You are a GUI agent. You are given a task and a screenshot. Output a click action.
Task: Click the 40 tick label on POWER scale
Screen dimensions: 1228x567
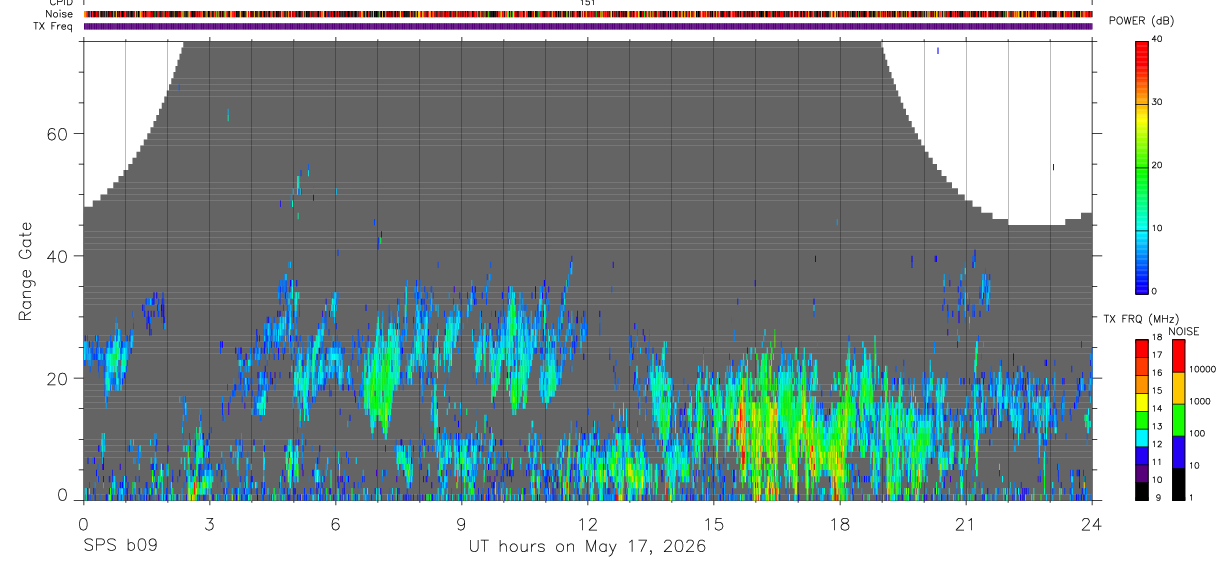coord(1157,39)
